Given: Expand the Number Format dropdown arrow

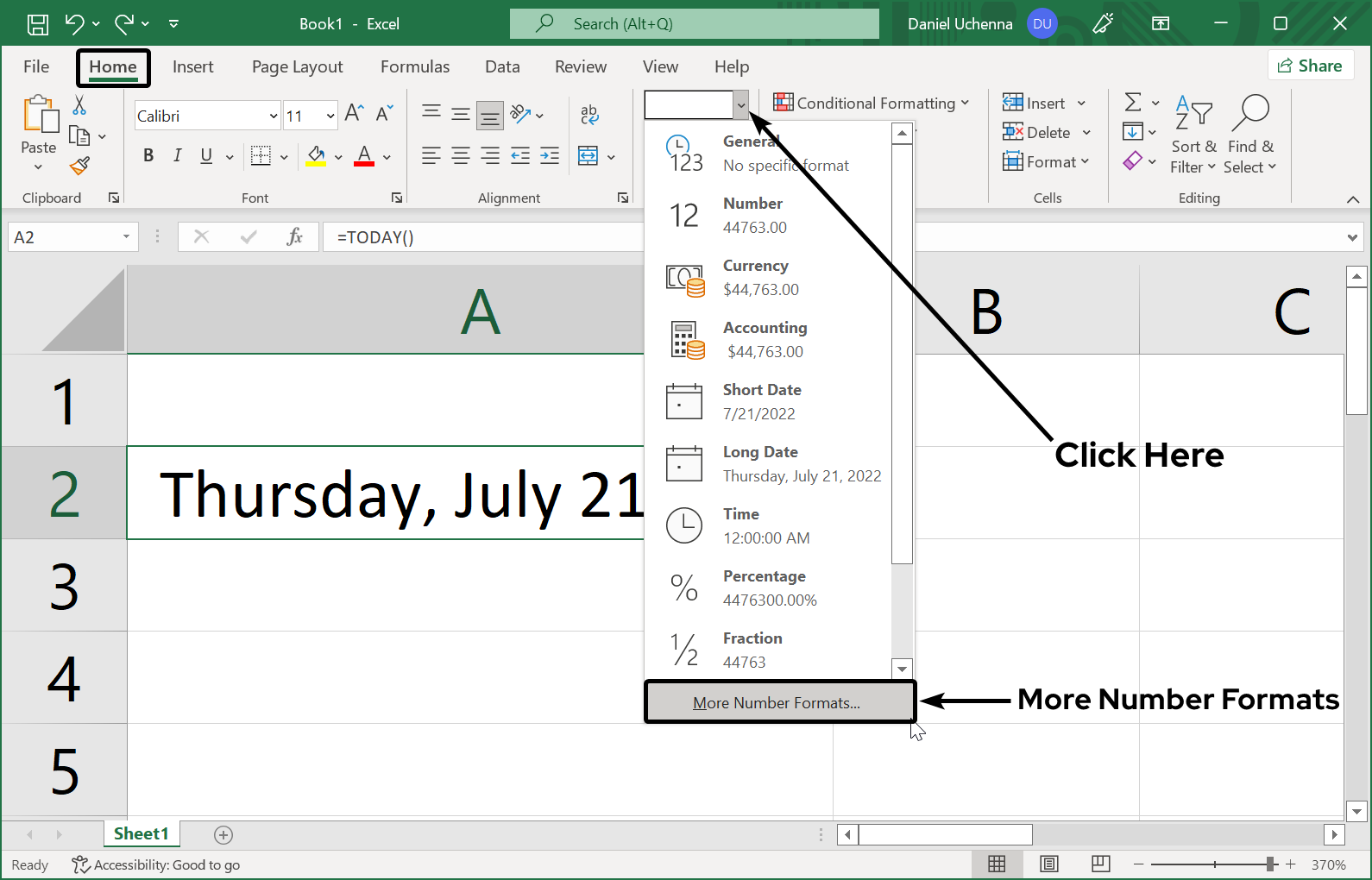Looking at the screenshot, I should point(741,105).
